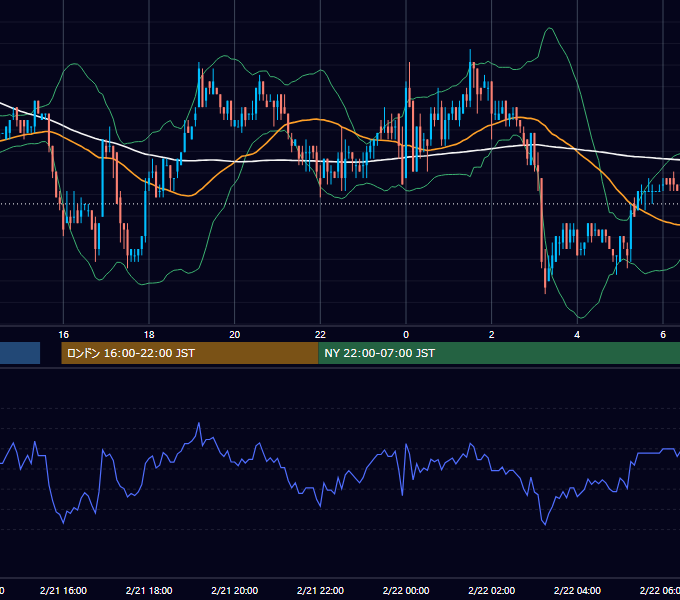Click the NY 22:00-07:00 JST session bar

click(499, 353)
